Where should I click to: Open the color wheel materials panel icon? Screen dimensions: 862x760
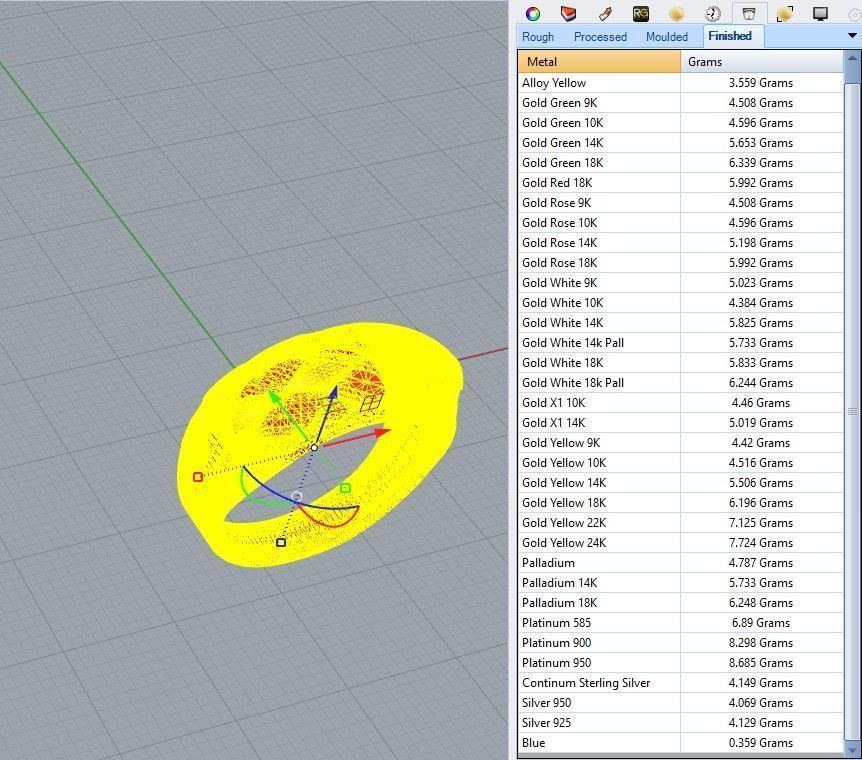click(x=533, y=14)
